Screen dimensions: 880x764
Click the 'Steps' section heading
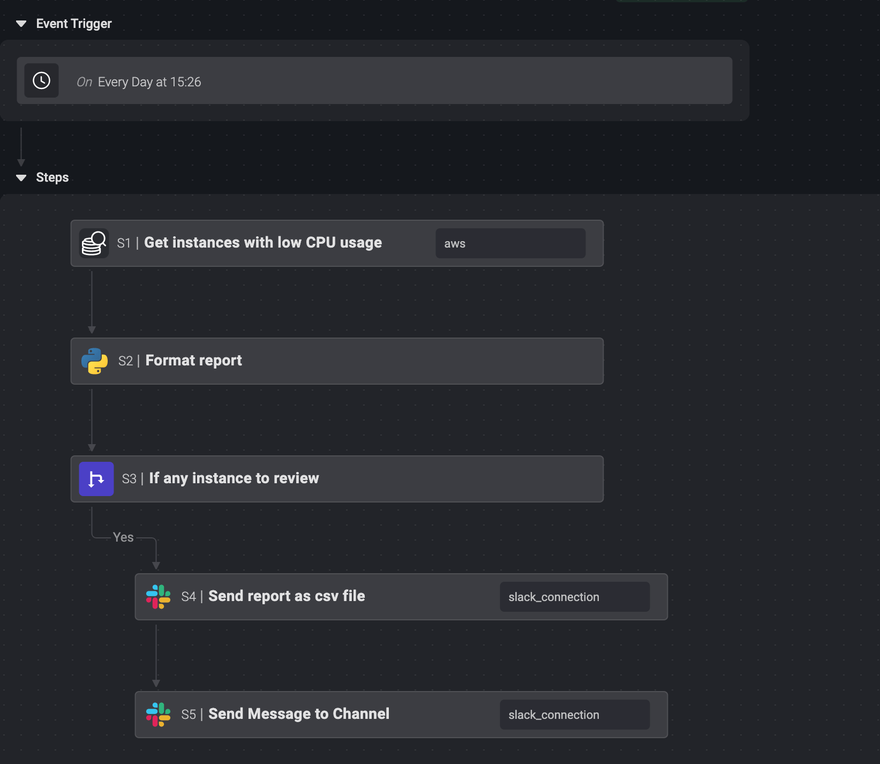click(x=52, y=178)
